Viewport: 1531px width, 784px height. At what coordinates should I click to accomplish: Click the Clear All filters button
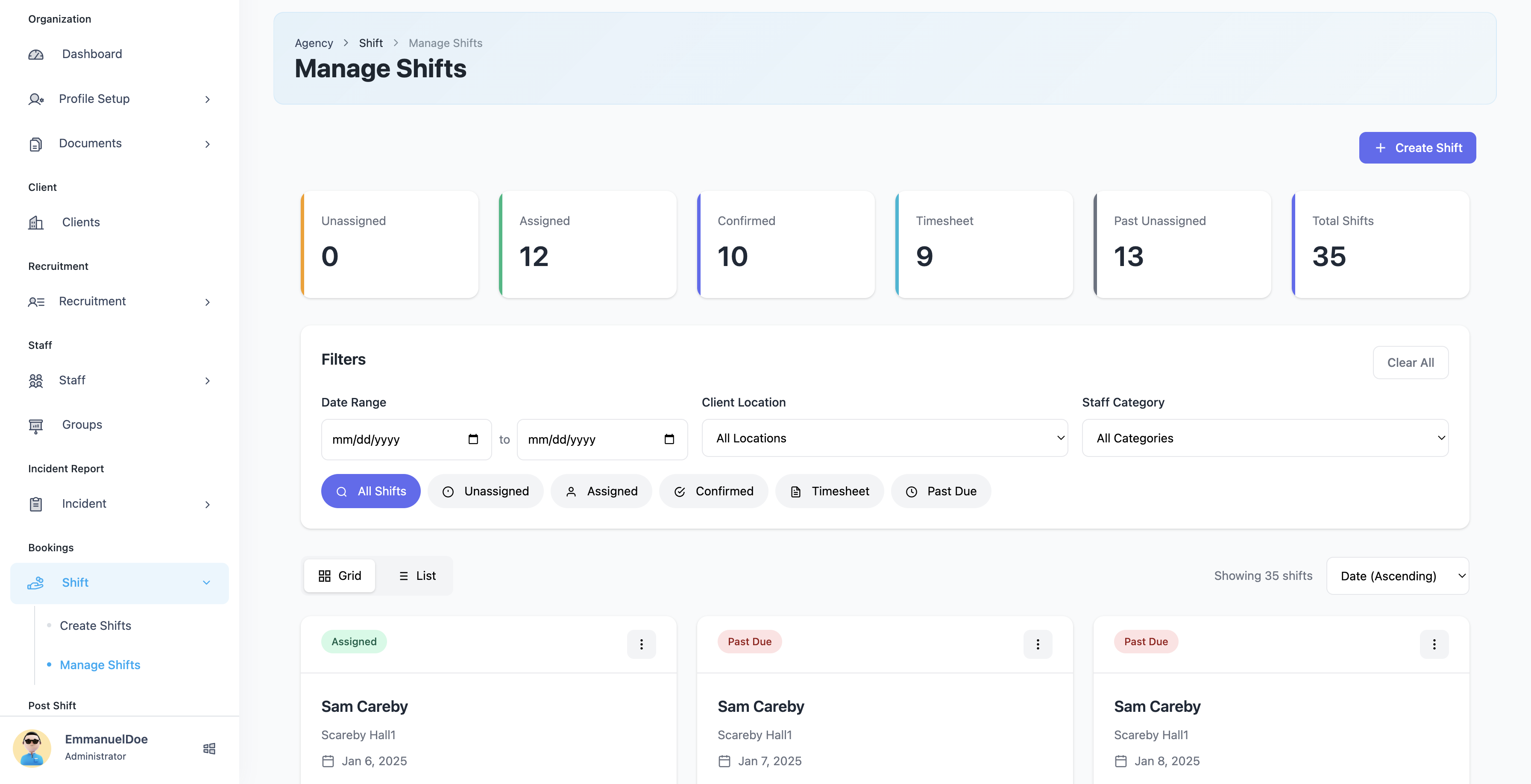pos(1411,362)
